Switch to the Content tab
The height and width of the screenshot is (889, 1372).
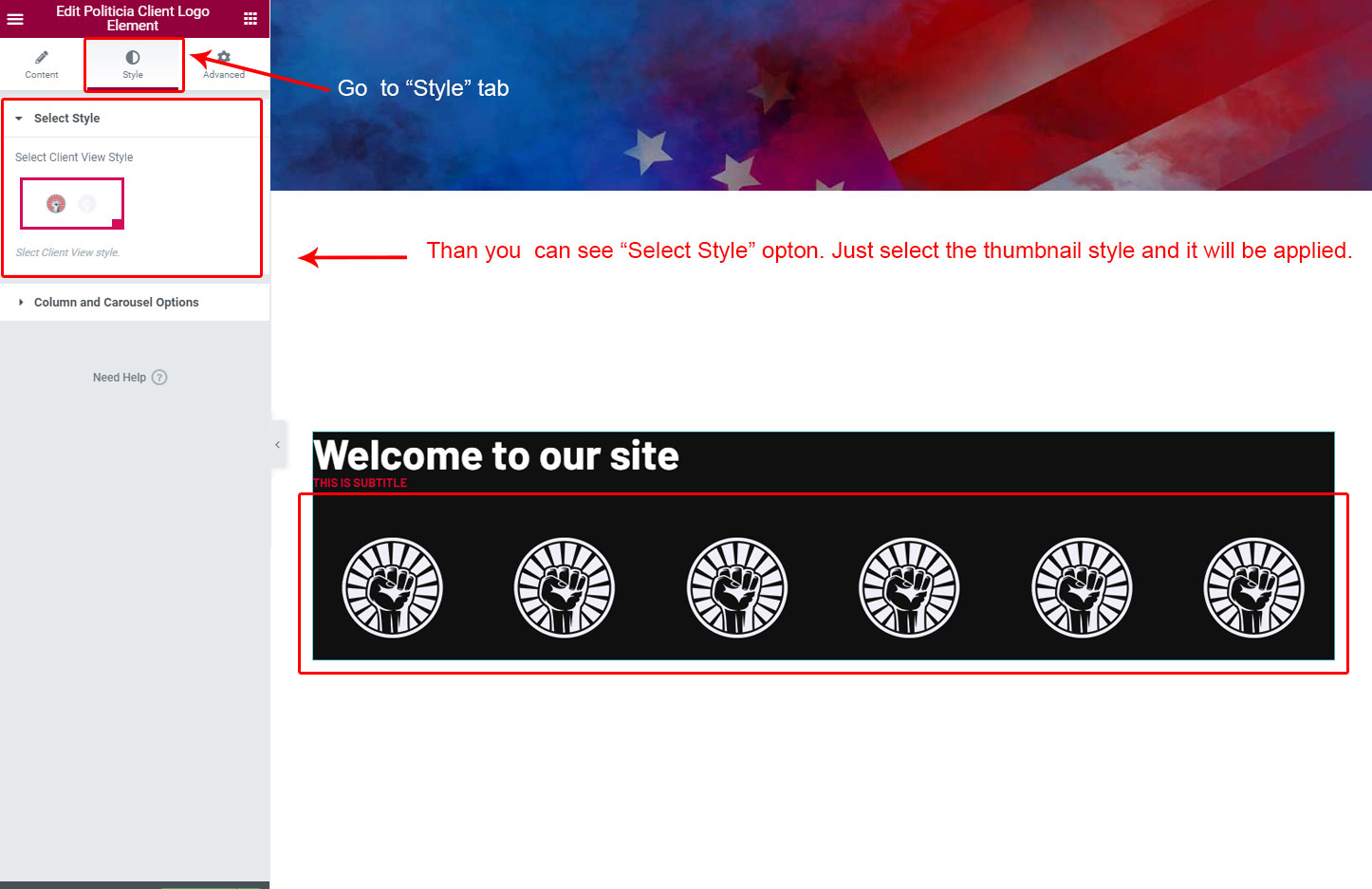pyautogui.click(x=42, y=65)
